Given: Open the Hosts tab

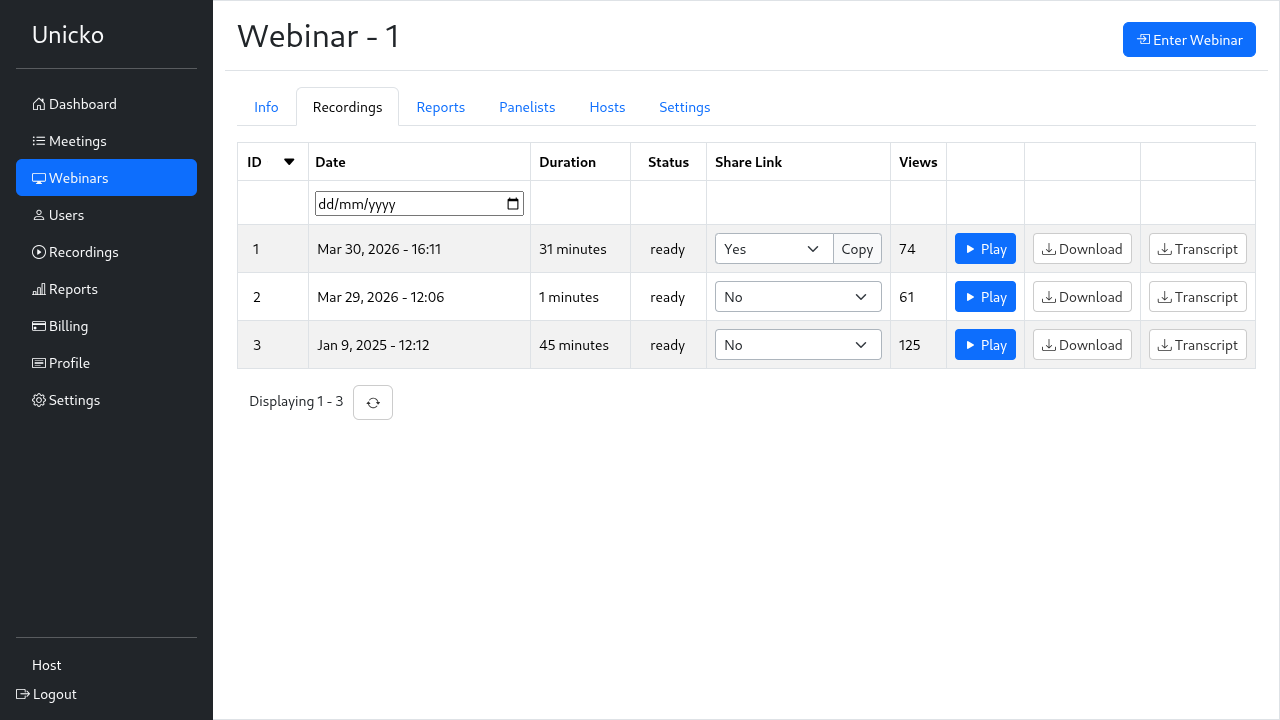Looking at the screenshot, I should pos(607,107).
